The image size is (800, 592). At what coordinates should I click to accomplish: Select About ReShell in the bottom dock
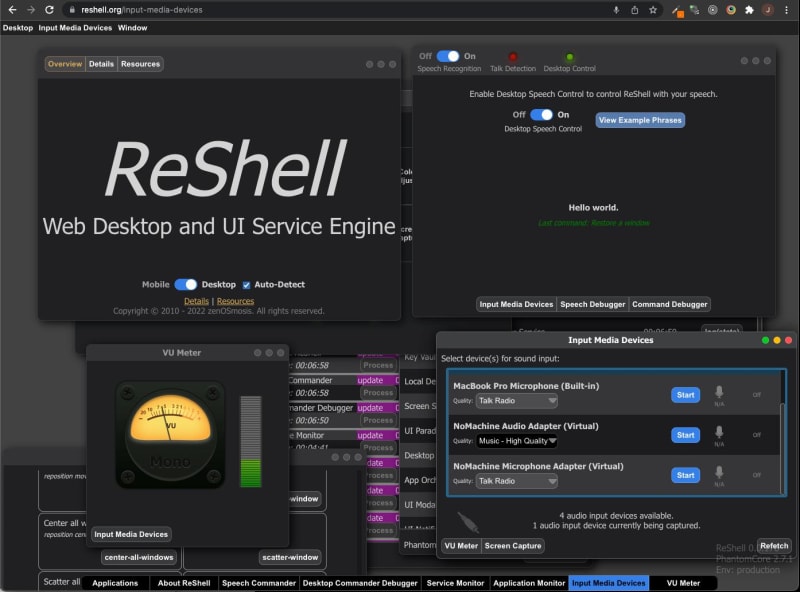(x=184, y=583)
